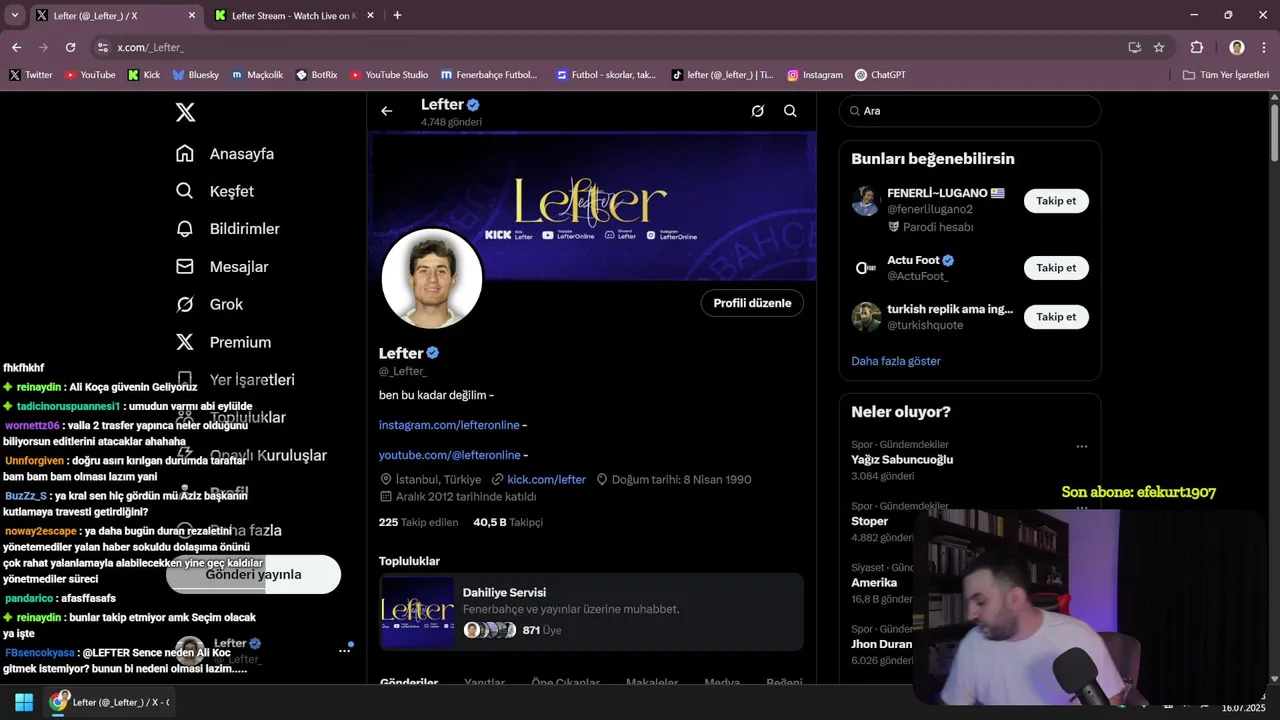Click site info icon in address bar
This screenshot has width=1280, height=720.
pyautogui.click(x=102, y=47)
